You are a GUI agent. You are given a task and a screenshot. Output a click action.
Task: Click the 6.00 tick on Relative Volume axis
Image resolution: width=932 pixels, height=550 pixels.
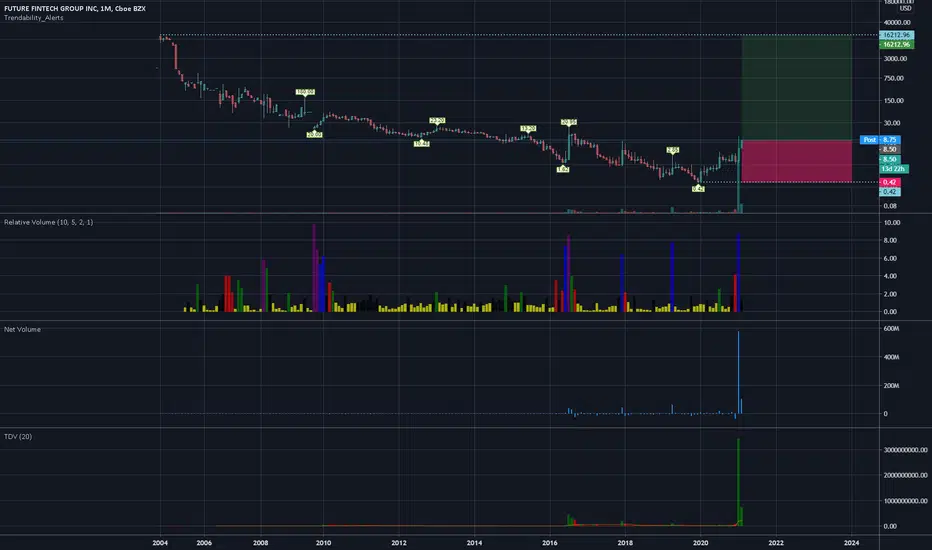(890, 258)
